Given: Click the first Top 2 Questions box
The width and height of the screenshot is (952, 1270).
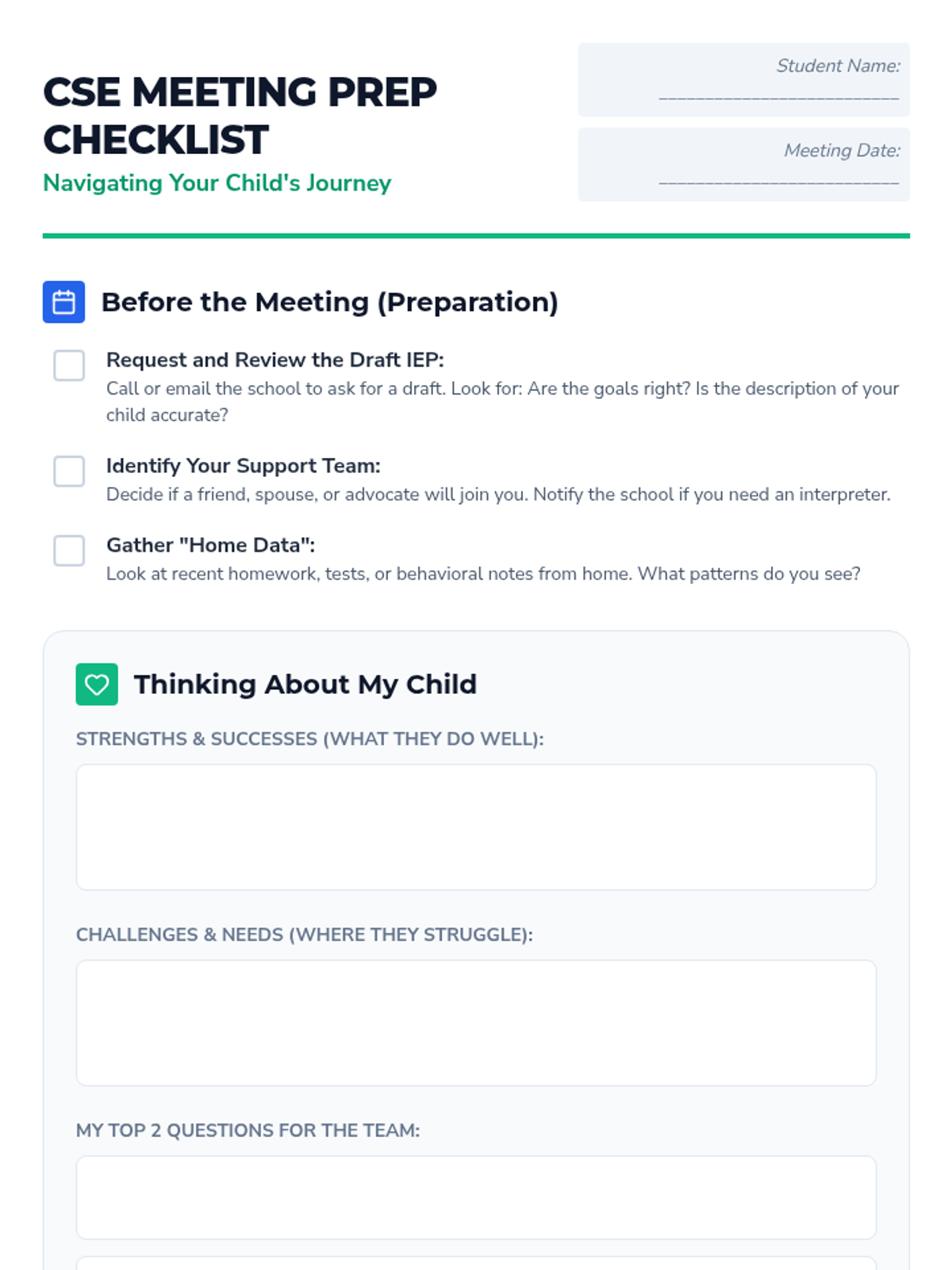Looking at the screenshot, I should pos(476,1197).
